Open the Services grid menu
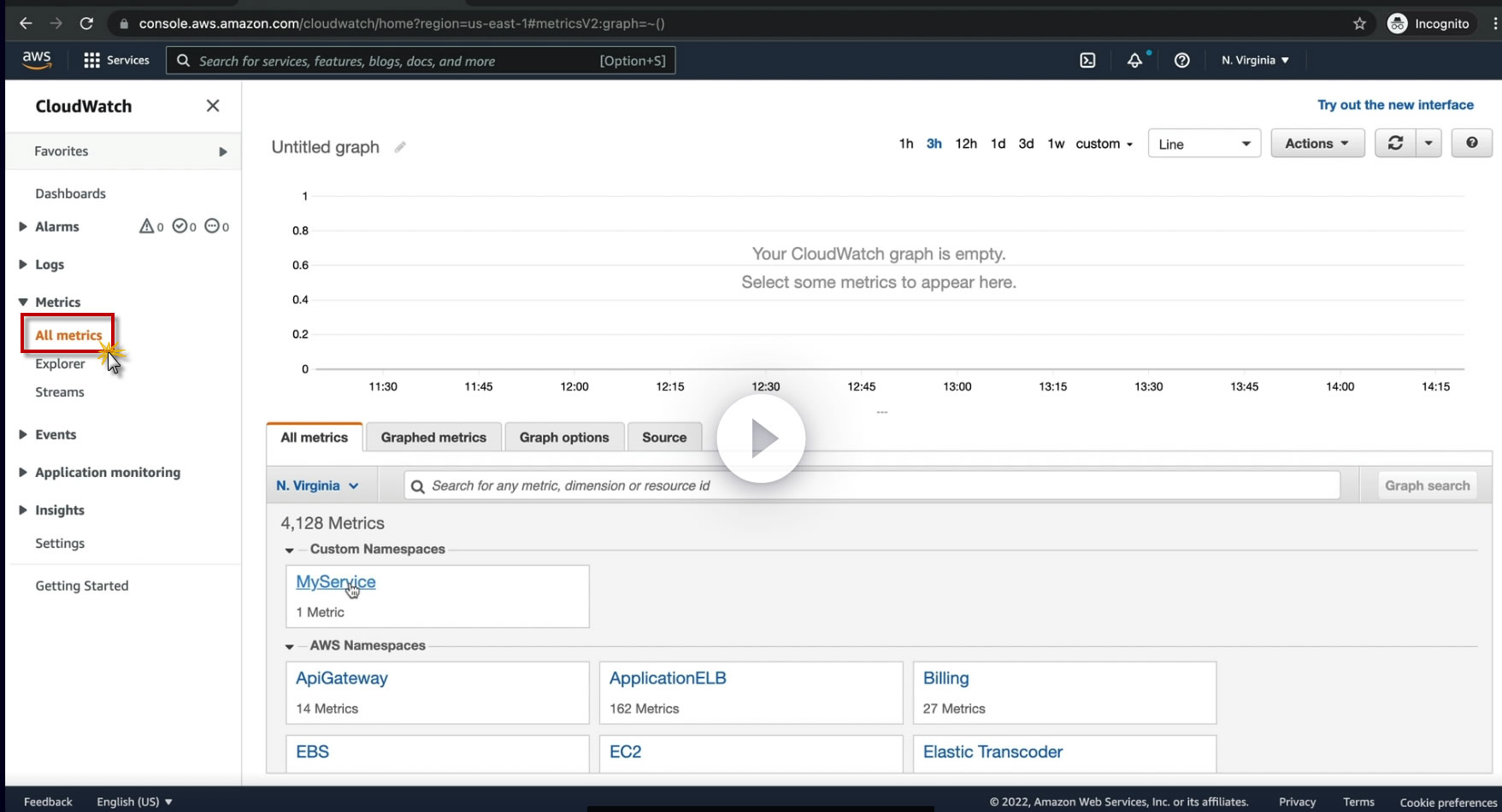The width and height of the screenshot is (1502, 812). tap(116, 60)
